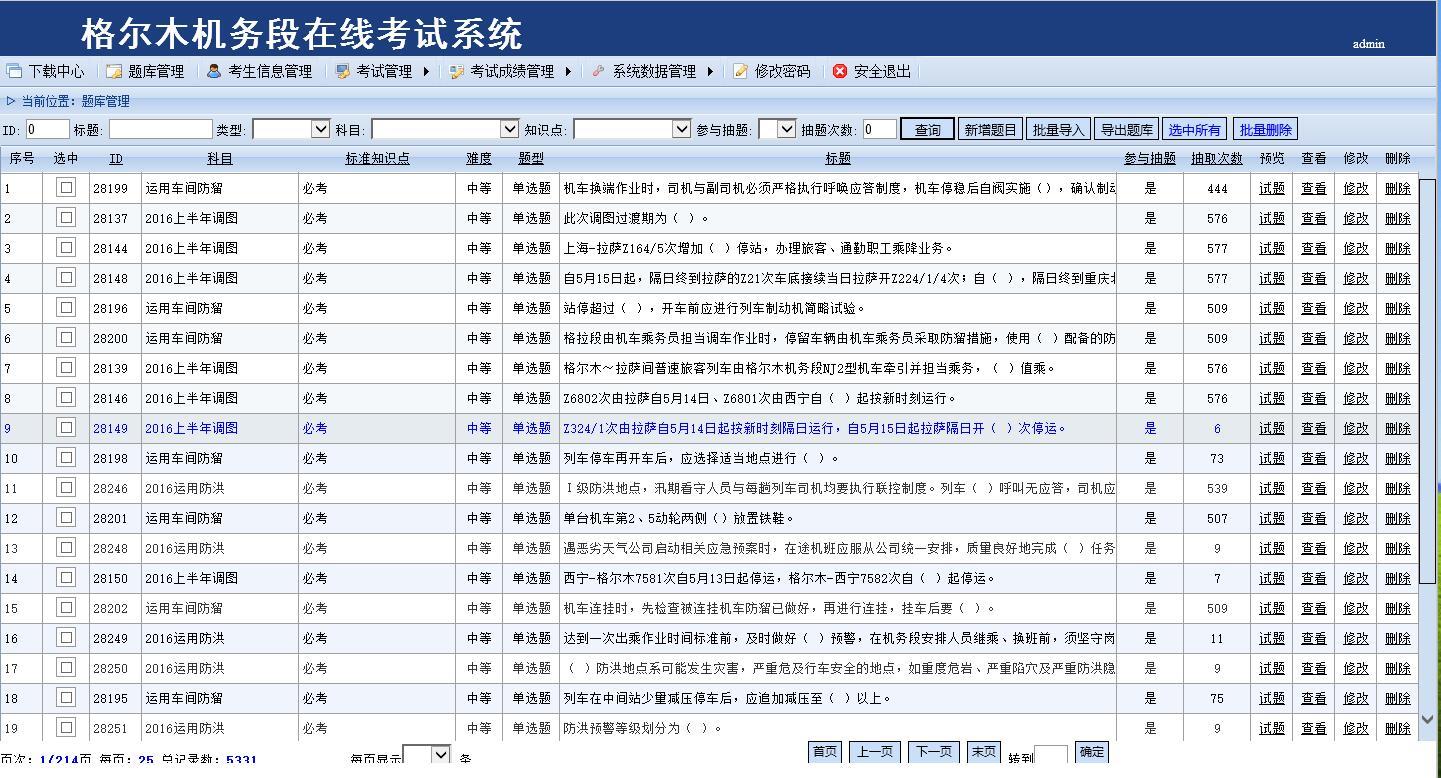Focus the 抽题次数 input field
Screen dimensions: 1441x778
click(880, 129)
